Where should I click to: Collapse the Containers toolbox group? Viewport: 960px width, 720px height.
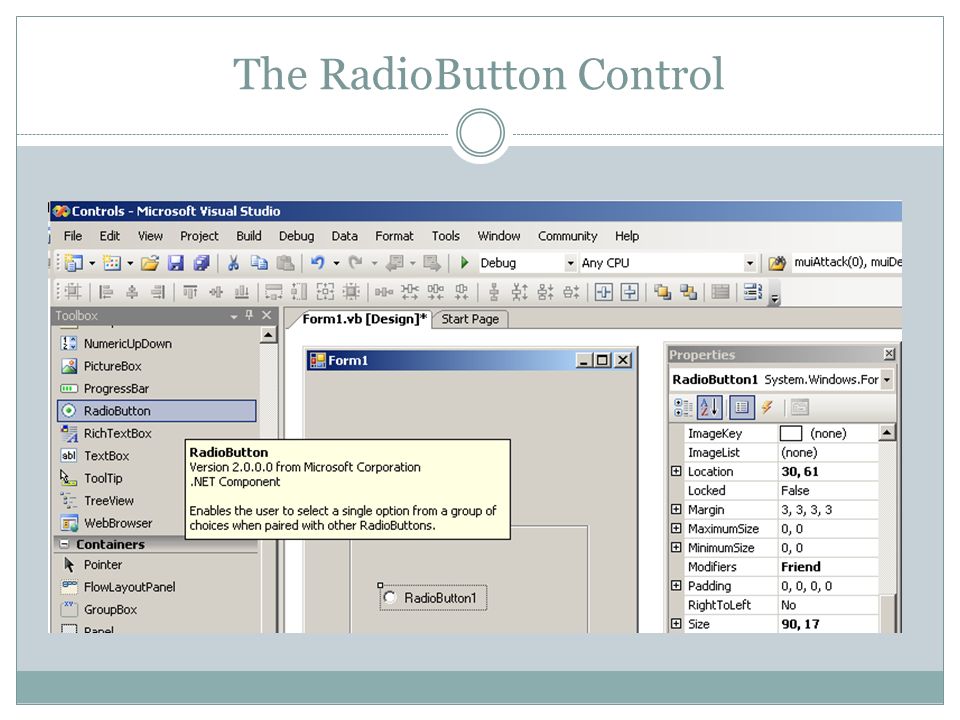click(64, 544)
